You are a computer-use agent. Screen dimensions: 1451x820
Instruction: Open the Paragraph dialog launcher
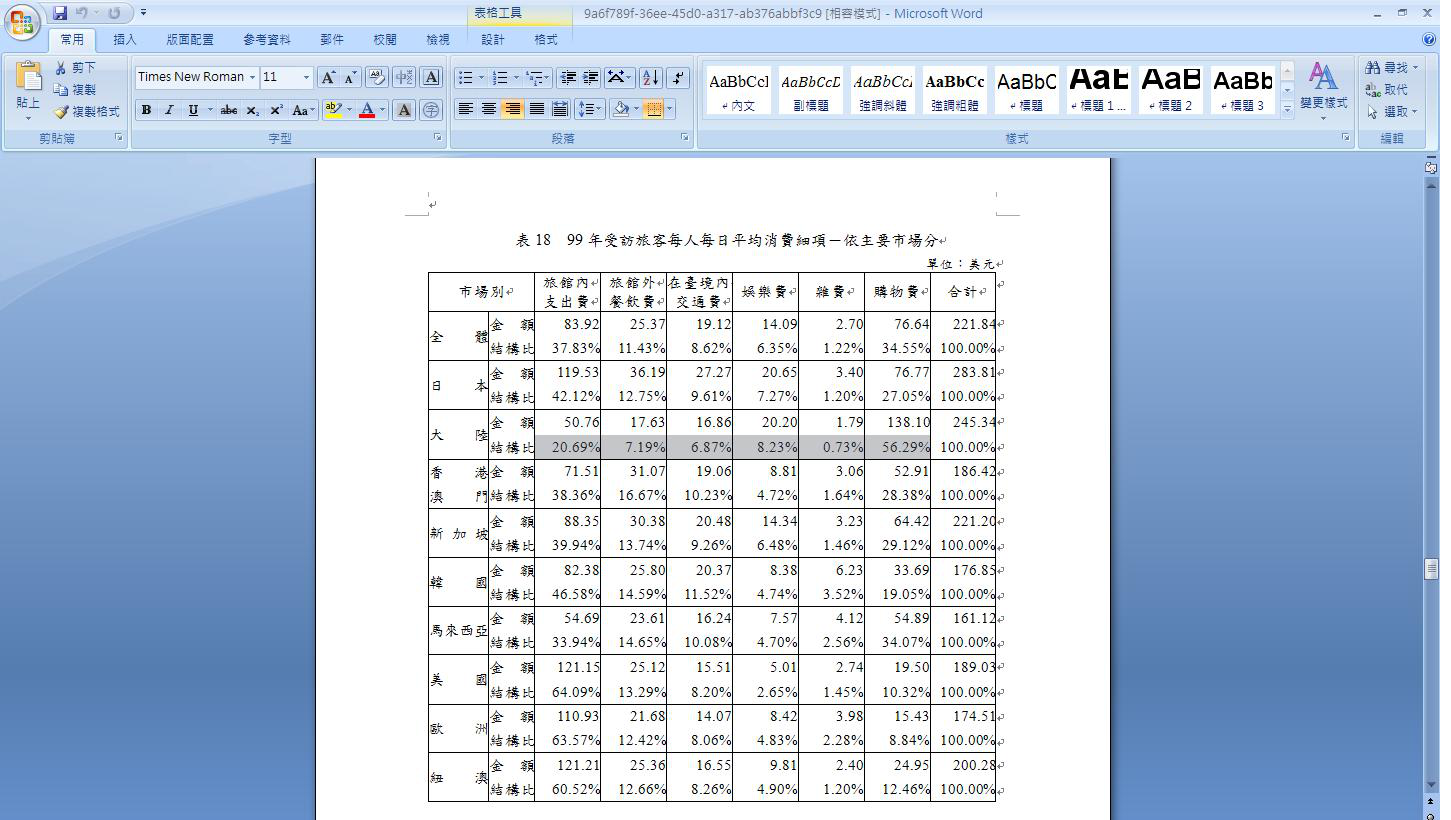coord(685,138)
